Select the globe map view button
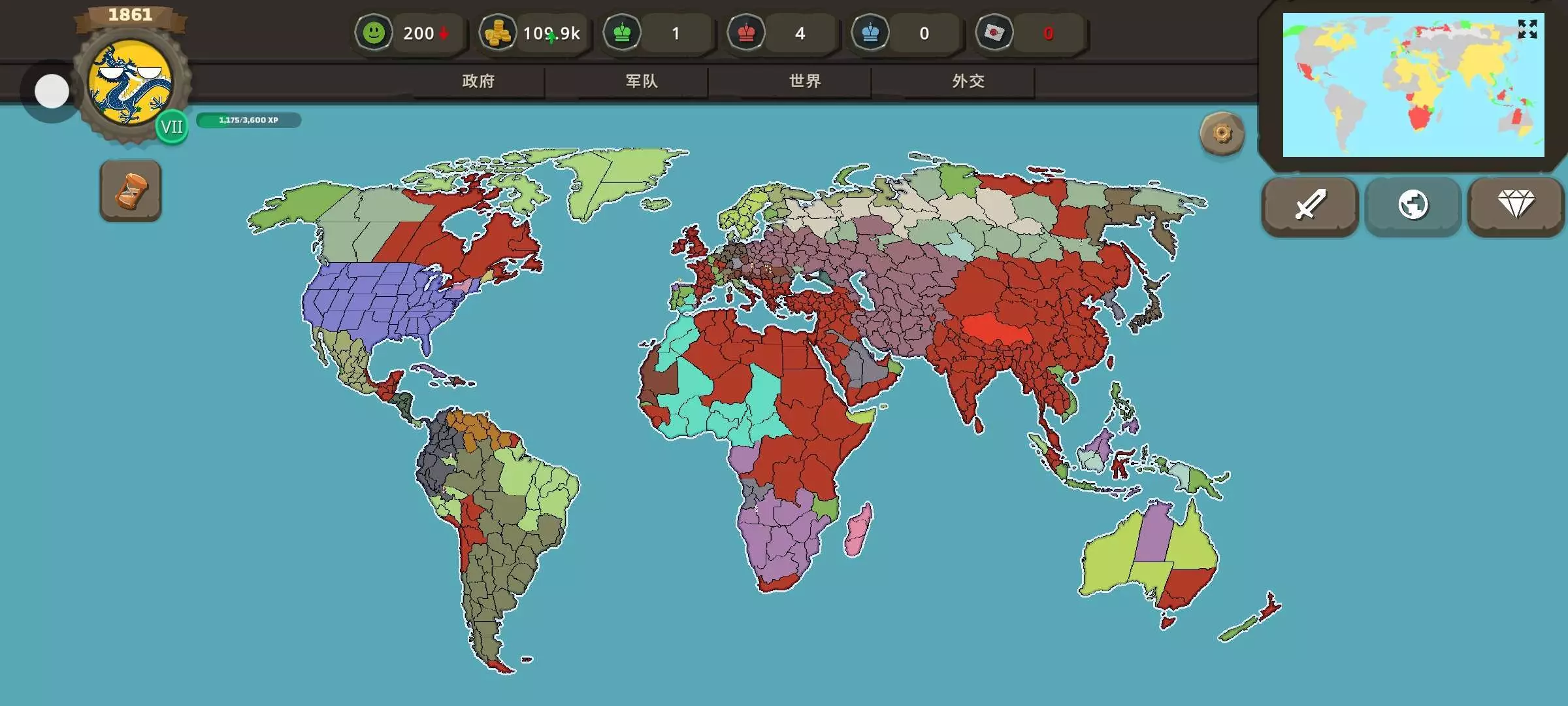 [1413, 205]
